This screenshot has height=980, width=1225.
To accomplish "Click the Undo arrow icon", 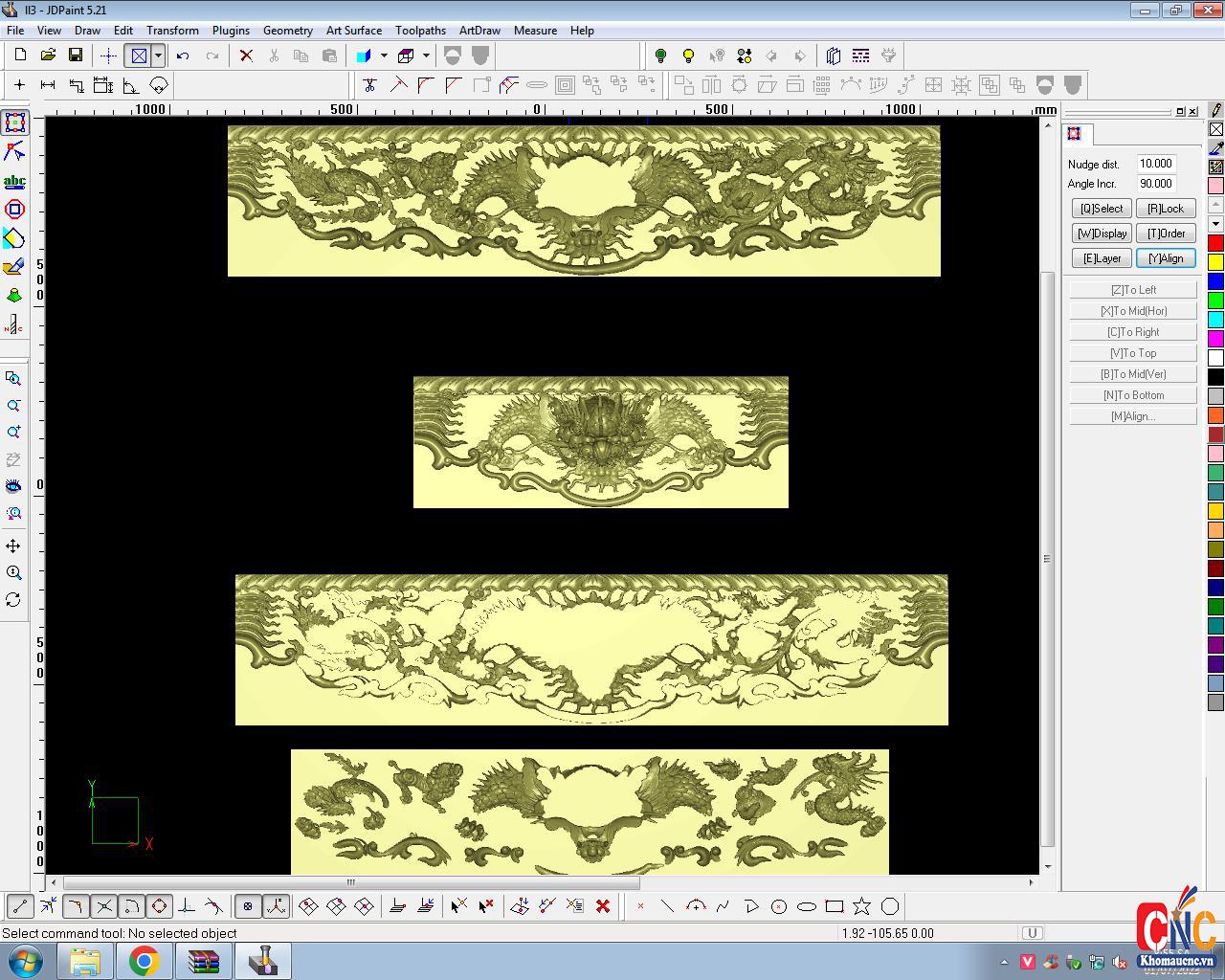I will pos(183,56).
